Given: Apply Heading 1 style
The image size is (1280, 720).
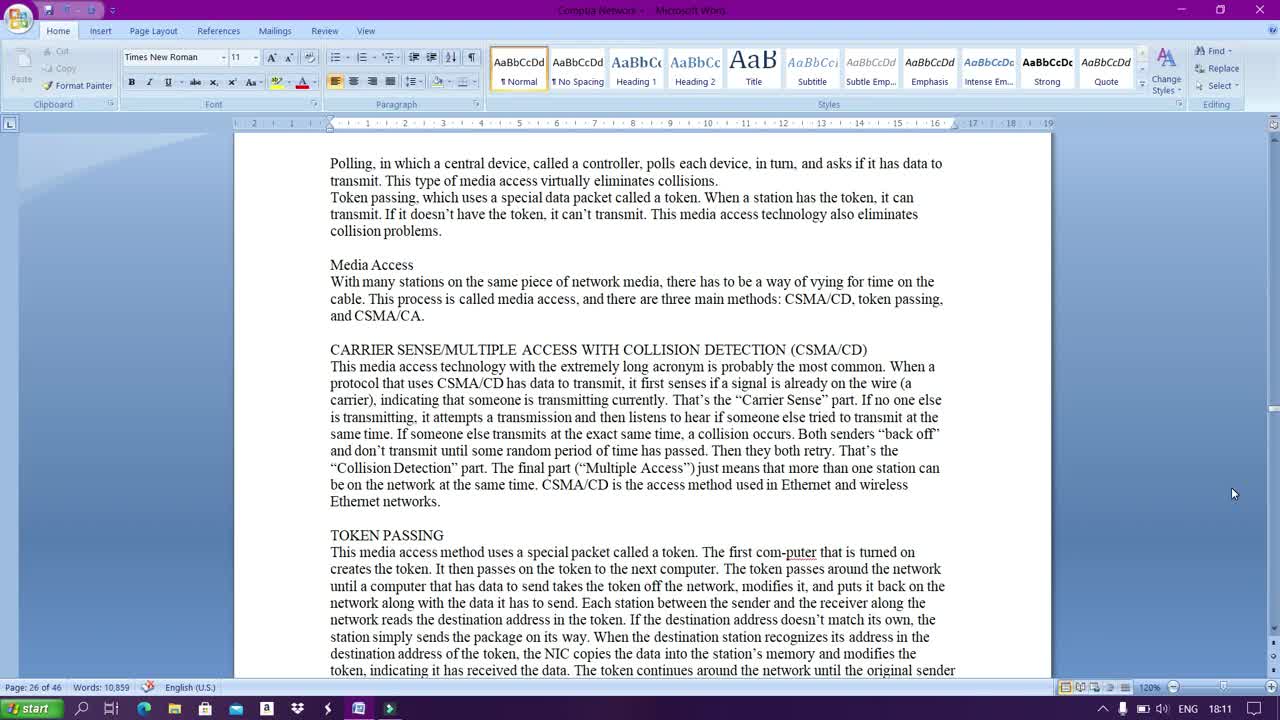Looking at the screenshot, I should tap(636, 68).
